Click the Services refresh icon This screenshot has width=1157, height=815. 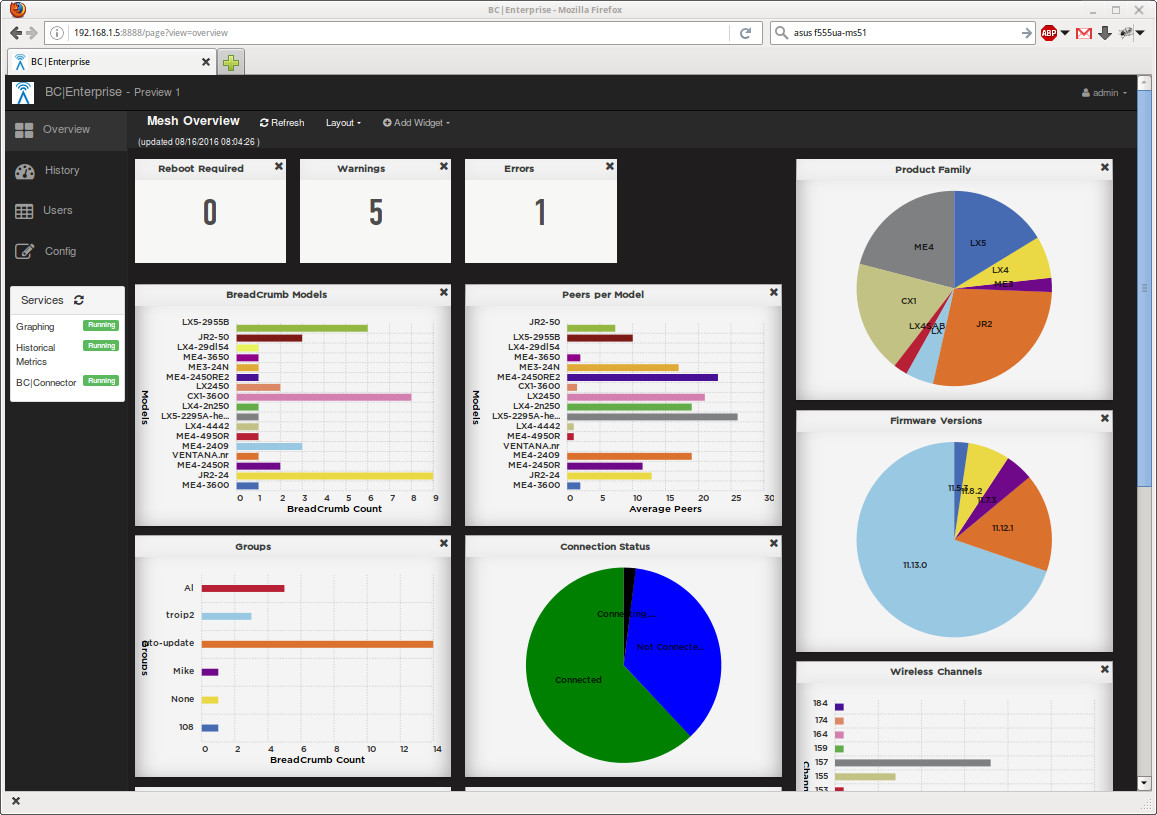[x=79, y=300]
